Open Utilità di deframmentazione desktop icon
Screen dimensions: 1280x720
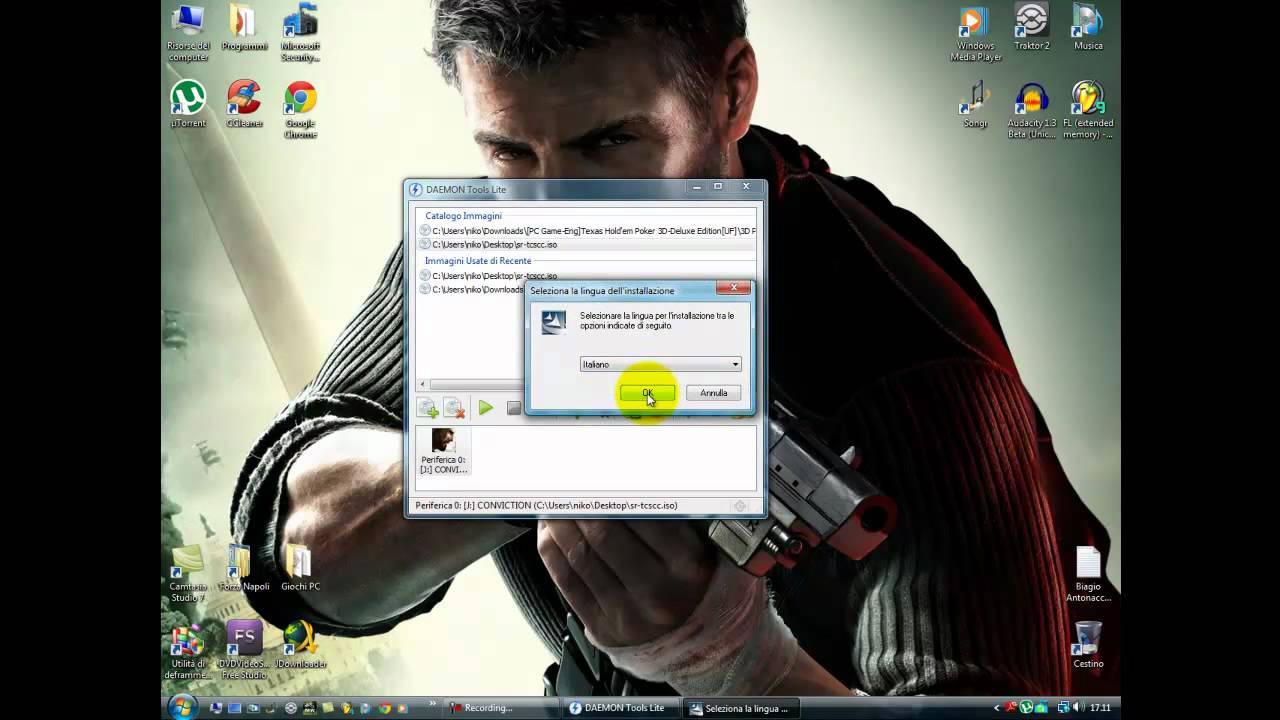188,650
